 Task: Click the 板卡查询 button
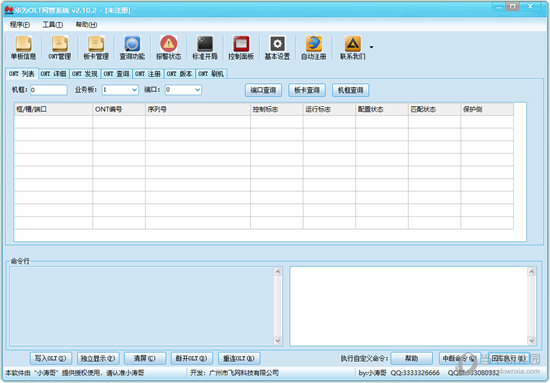pos(307,90)
